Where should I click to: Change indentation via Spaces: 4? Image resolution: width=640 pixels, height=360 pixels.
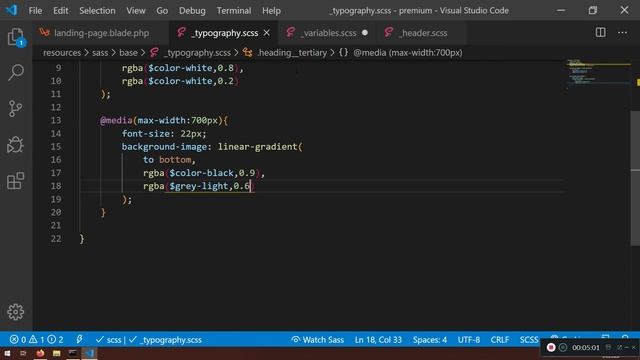coord(429,340)
